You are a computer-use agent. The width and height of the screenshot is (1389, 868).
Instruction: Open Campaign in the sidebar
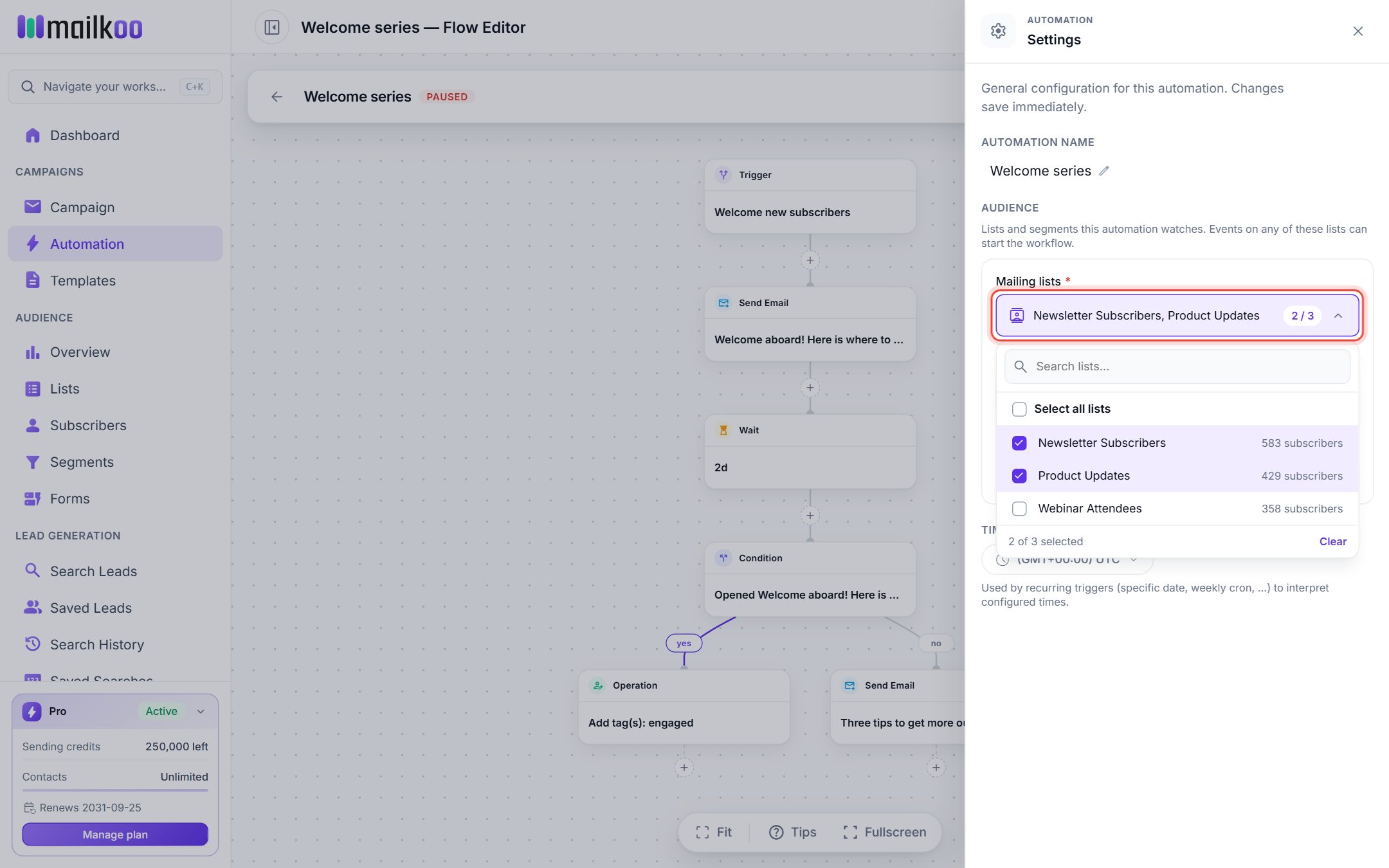[x=115, y=207]
